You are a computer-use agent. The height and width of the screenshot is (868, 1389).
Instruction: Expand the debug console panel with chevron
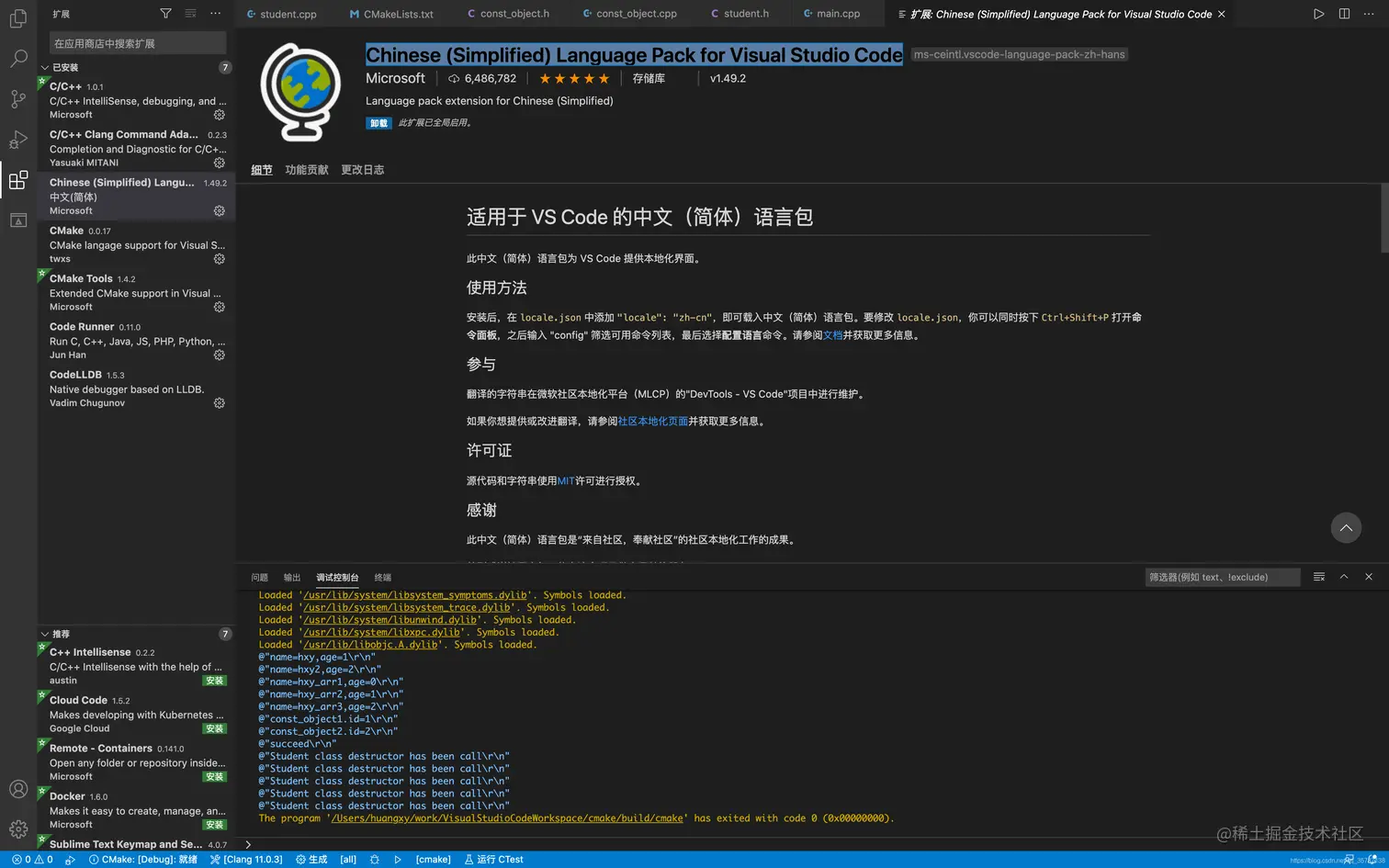[1344, 577]
